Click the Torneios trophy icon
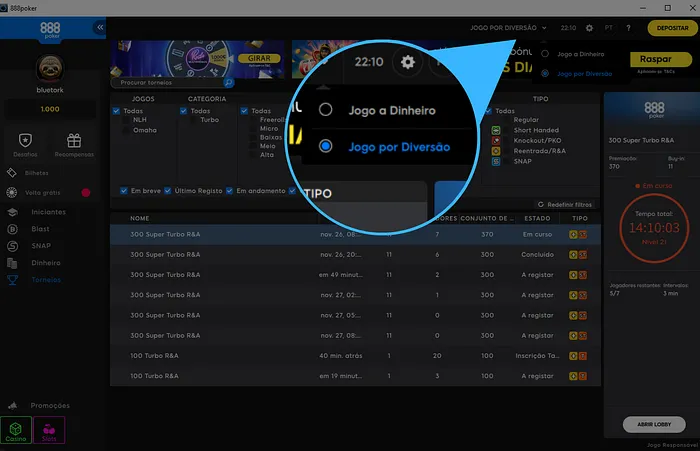700x451 pixels. tap(12, 280)
